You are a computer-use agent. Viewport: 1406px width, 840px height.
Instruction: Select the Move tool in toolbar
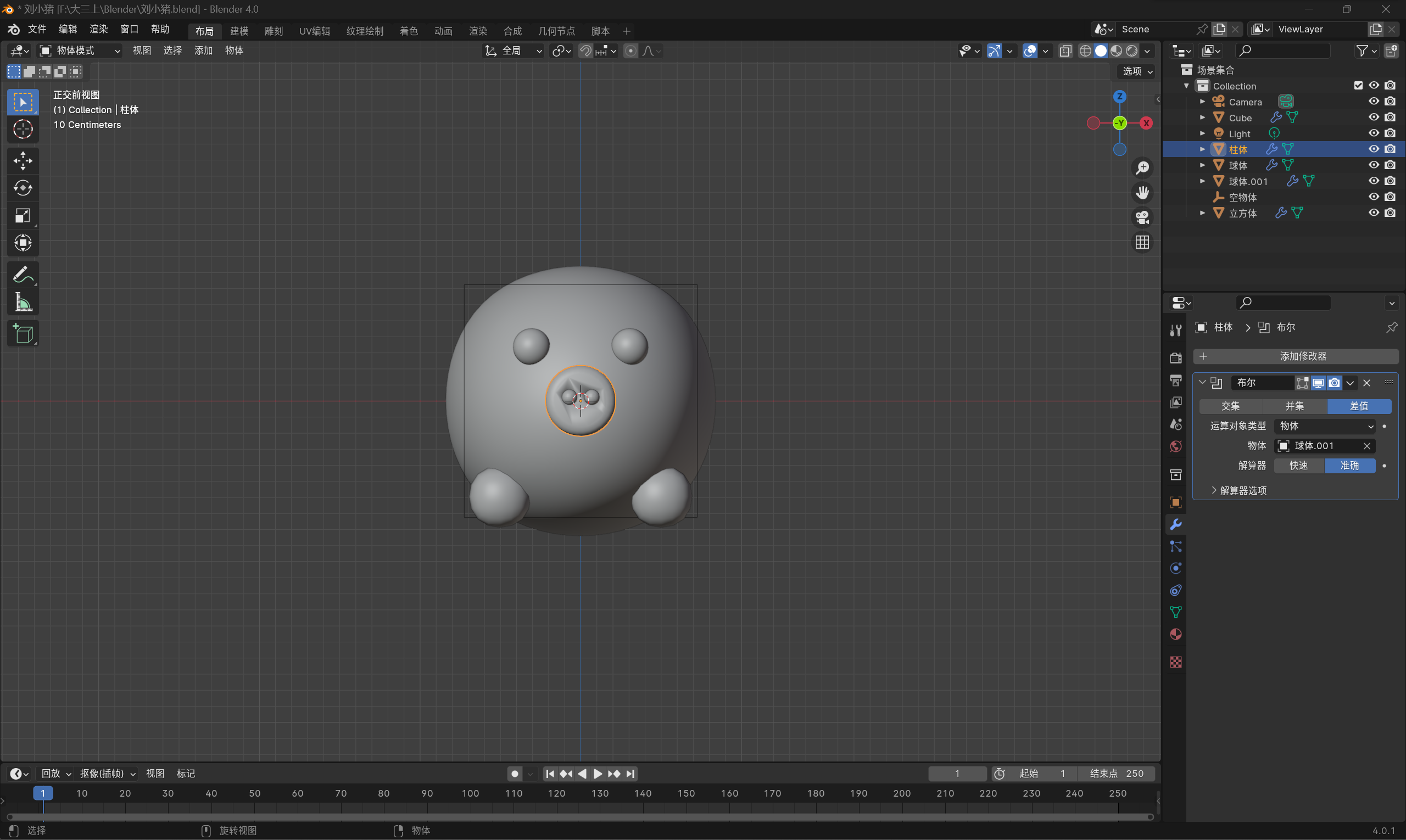pos(23,161)
